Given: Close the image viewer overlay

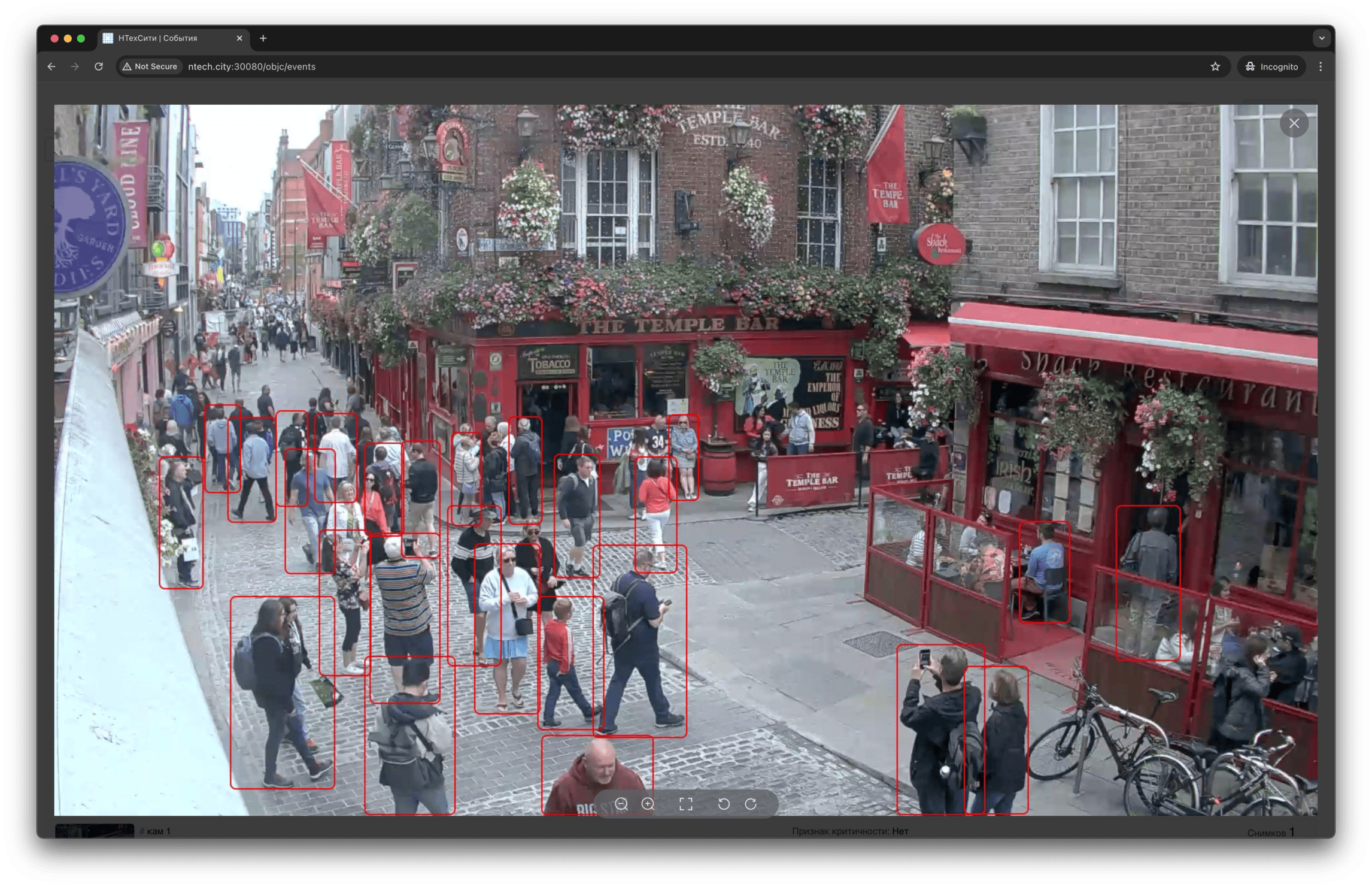Looking at the screenshot, I should point(1294,123).
